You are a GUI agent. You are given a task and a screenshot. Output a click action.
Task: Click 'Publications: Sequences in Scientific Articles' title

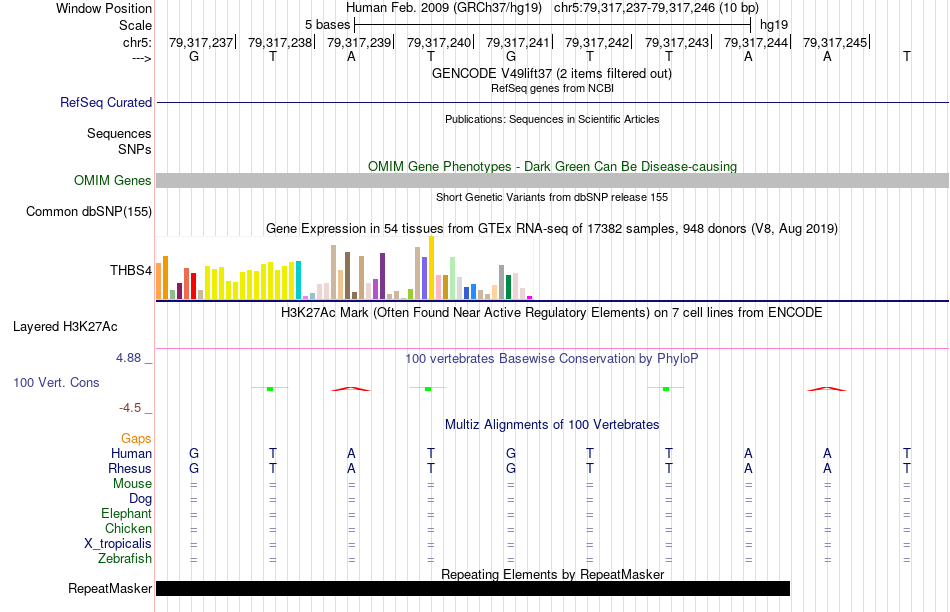pos(552,119)
